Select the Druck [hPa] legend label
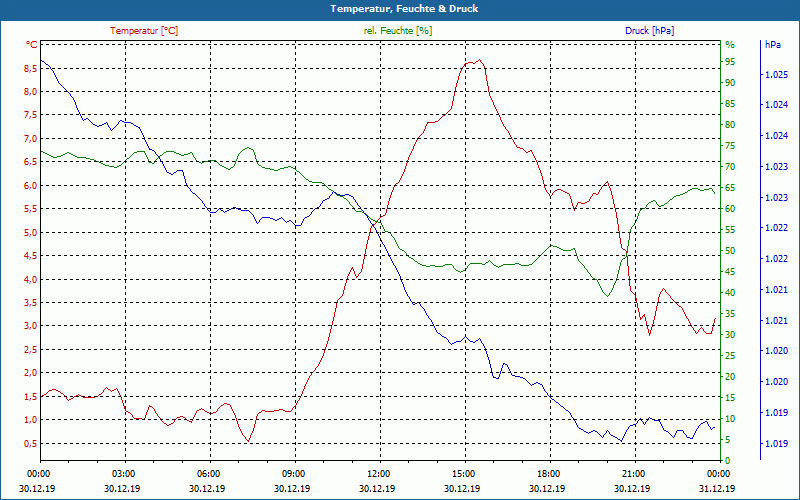The width and height of the screenshot is (800, 500). (x=649, y=31)
